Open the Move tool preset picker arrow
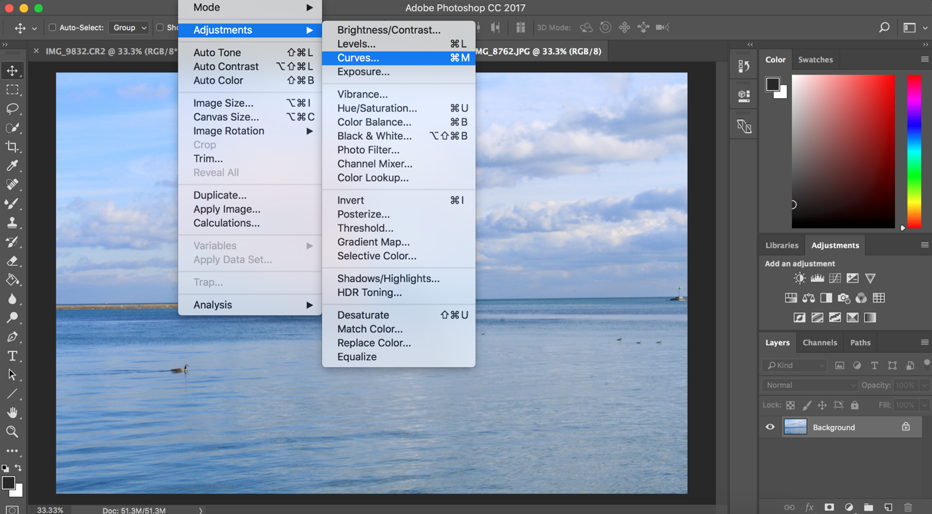 34,28
